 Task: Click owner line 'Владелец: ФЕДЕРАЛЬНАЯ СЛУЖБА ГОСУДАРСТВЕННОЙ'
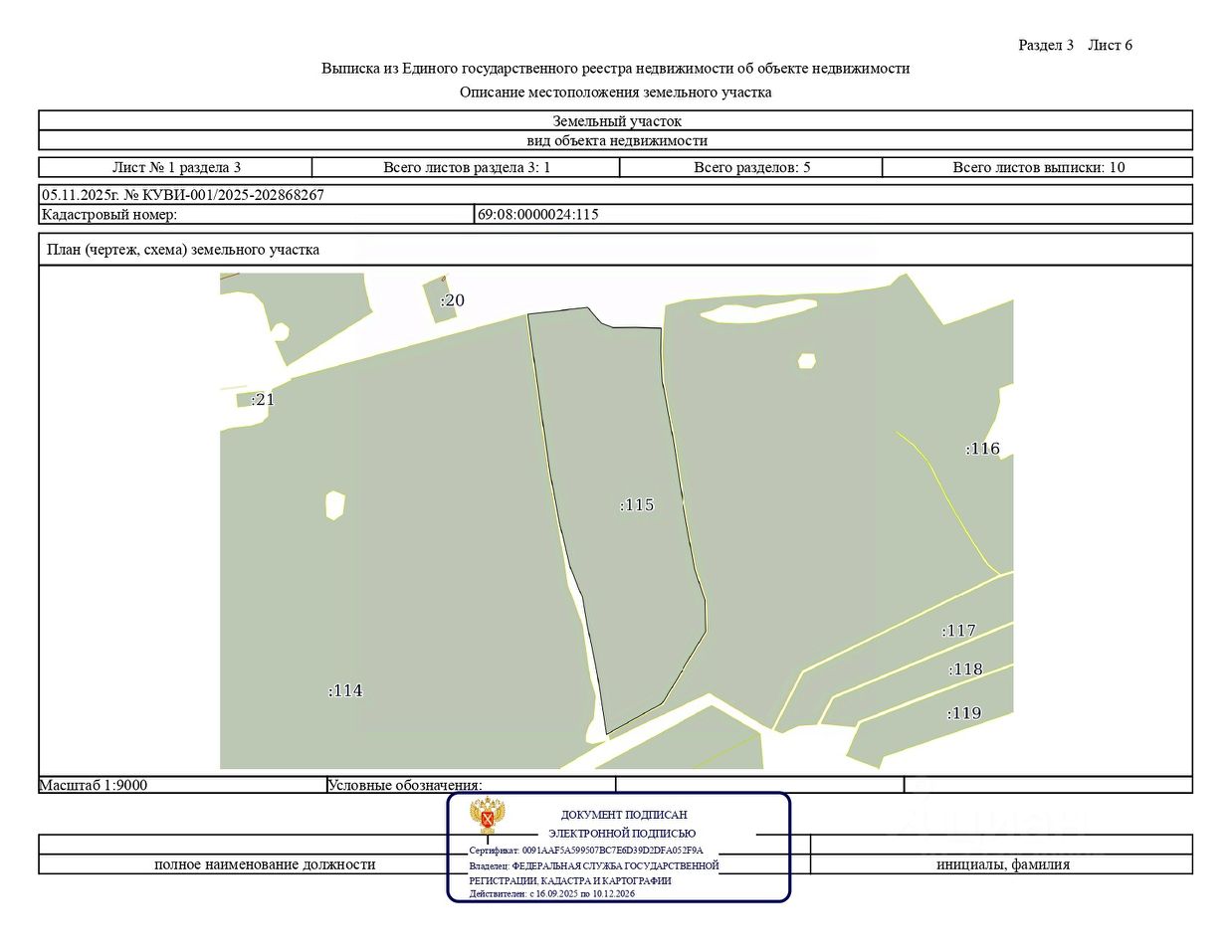click(x=593, y=865)
